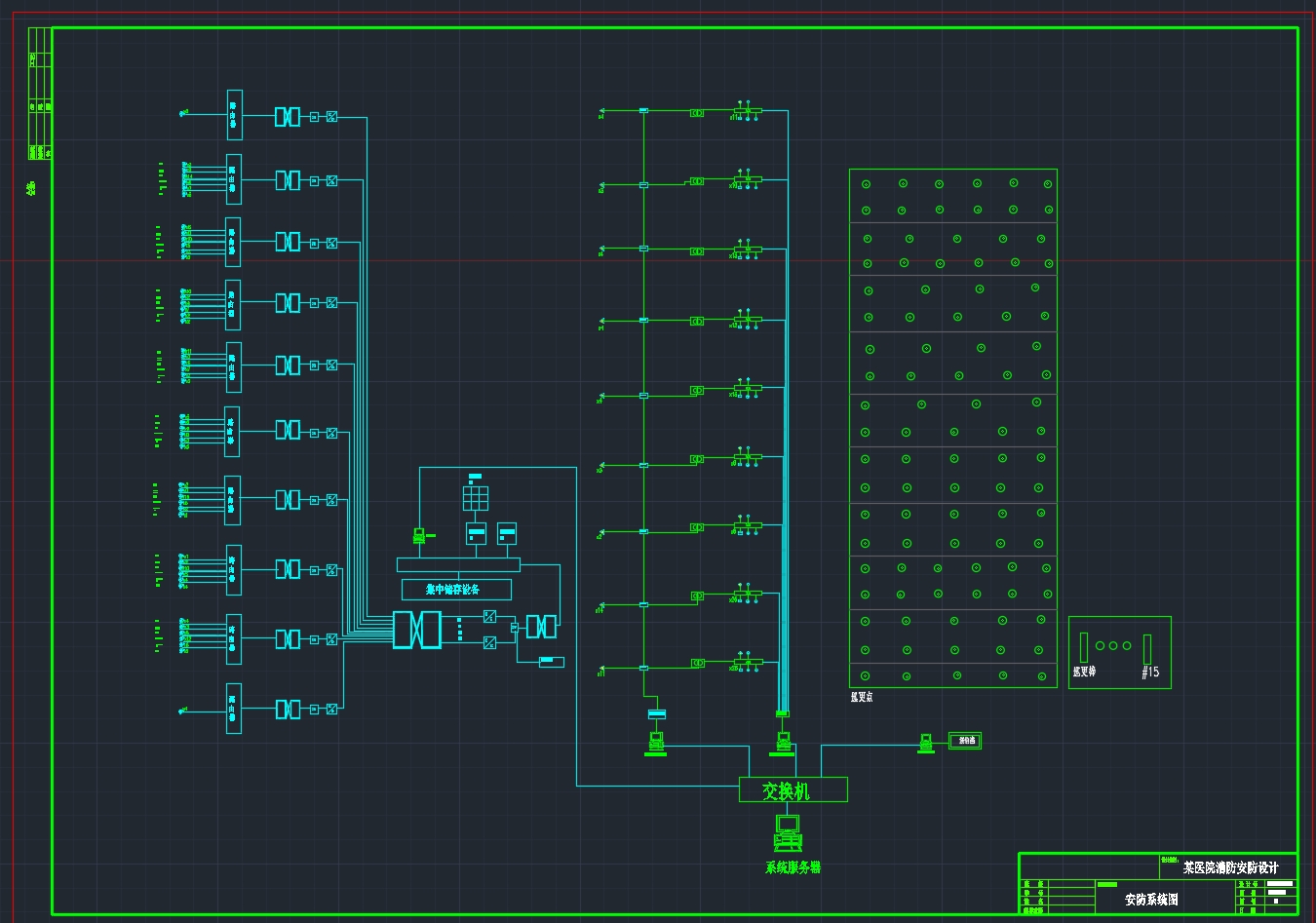Screen dimensions: 1316x923
Task: Select the small printer box right of the switch
Action: pos(965,741)
